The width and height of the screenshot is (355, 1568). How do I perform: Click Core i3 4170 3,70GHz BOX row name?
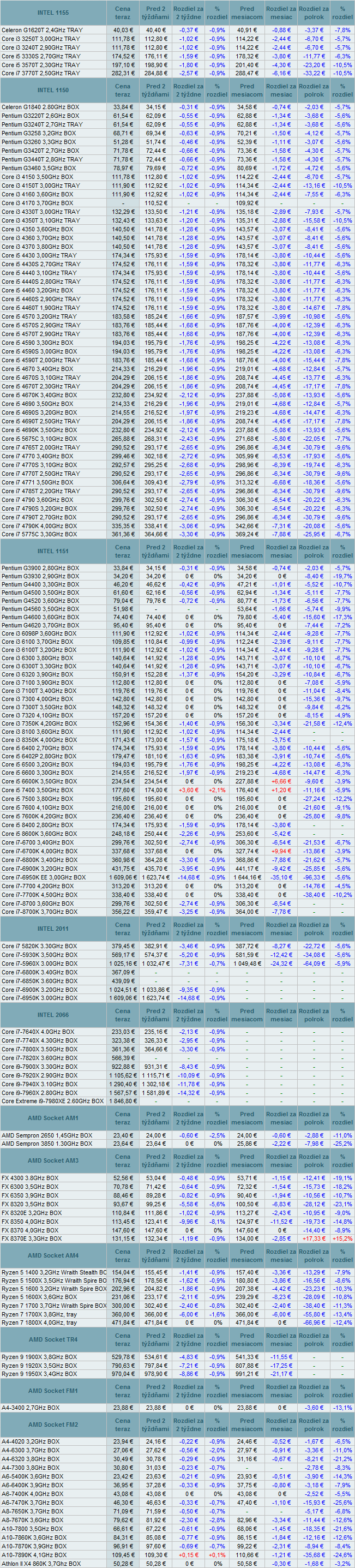pyautogui.click(x=37, y=203)
